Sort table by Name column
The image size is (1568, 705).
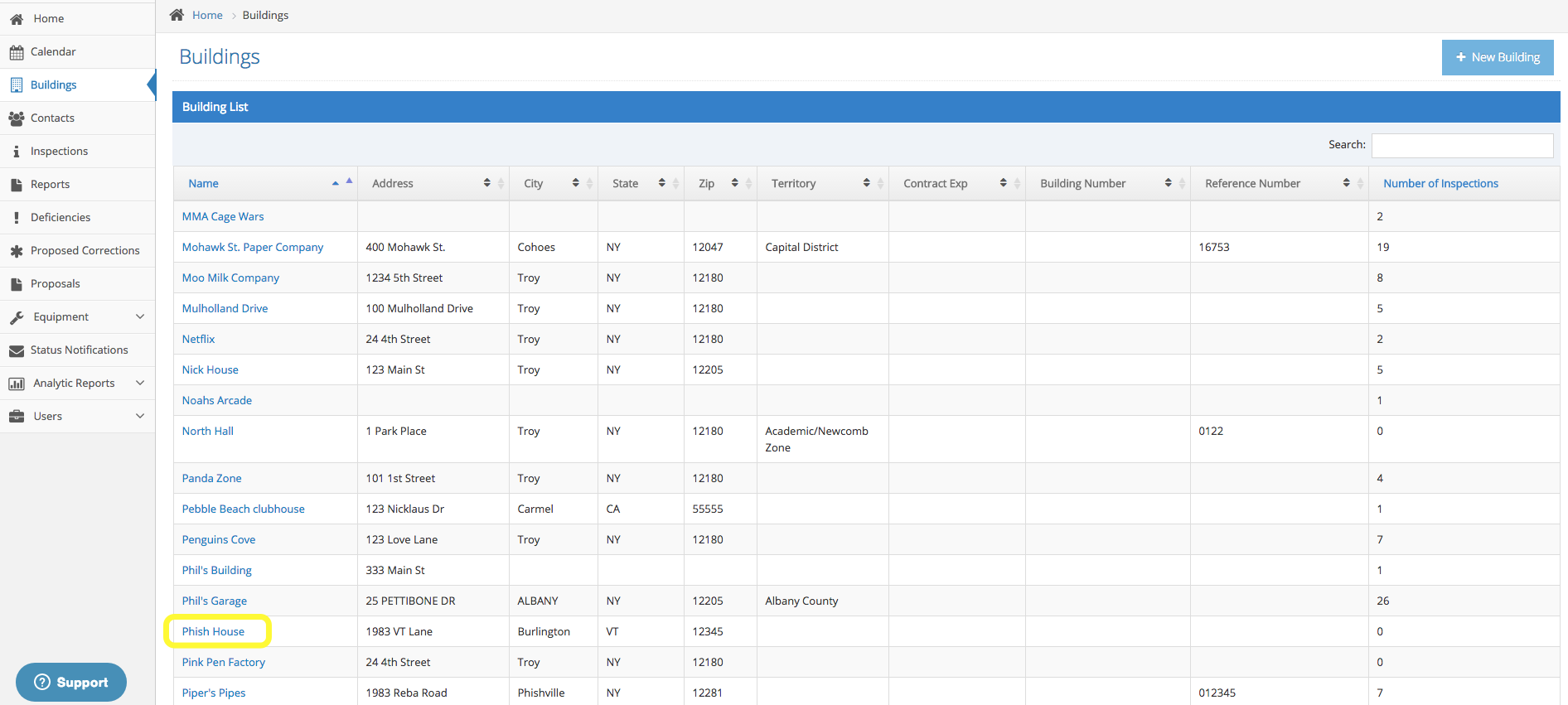pyautogui.click(x=265, y=183)
